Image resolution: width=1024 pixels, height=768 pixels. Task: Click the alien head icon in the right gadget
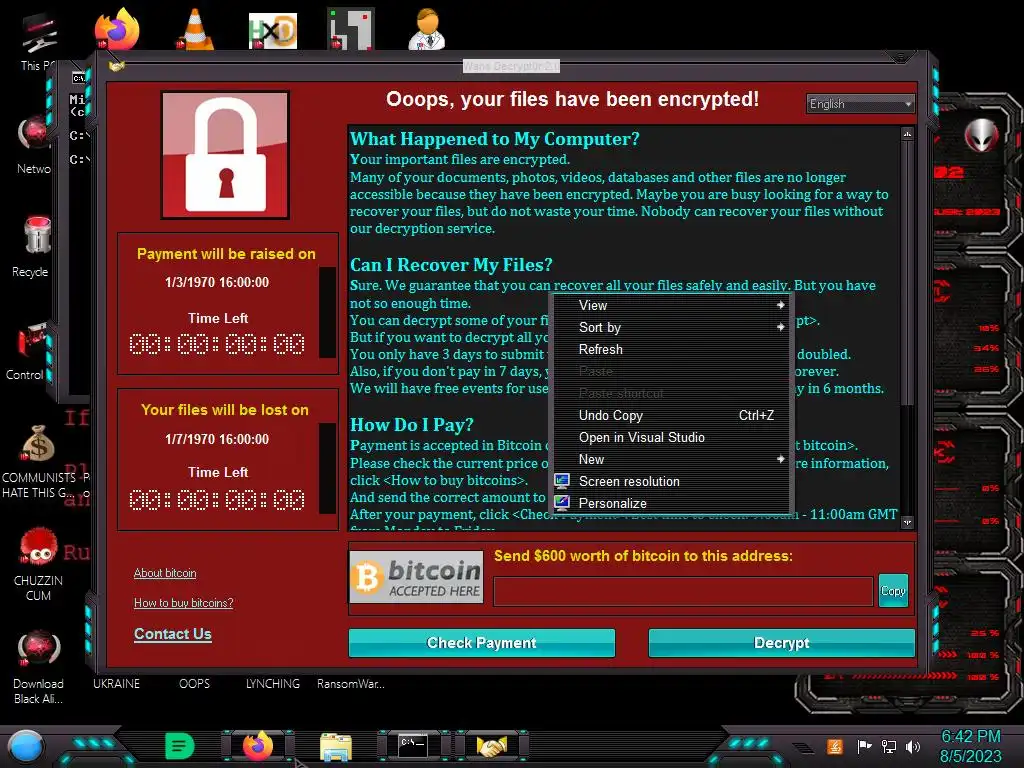click(x=982, y=135)
